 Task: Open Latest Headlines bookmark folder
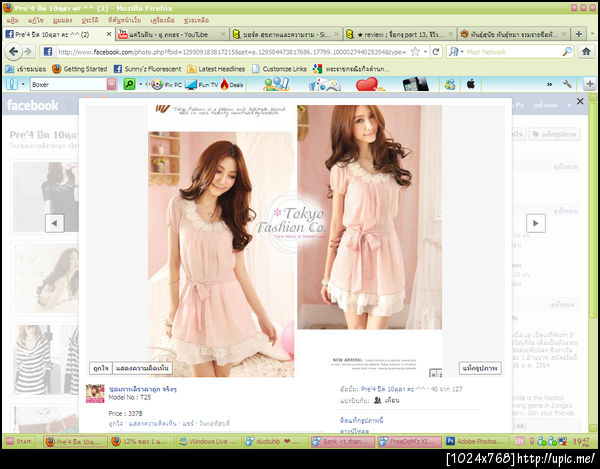tap(216, 69)
